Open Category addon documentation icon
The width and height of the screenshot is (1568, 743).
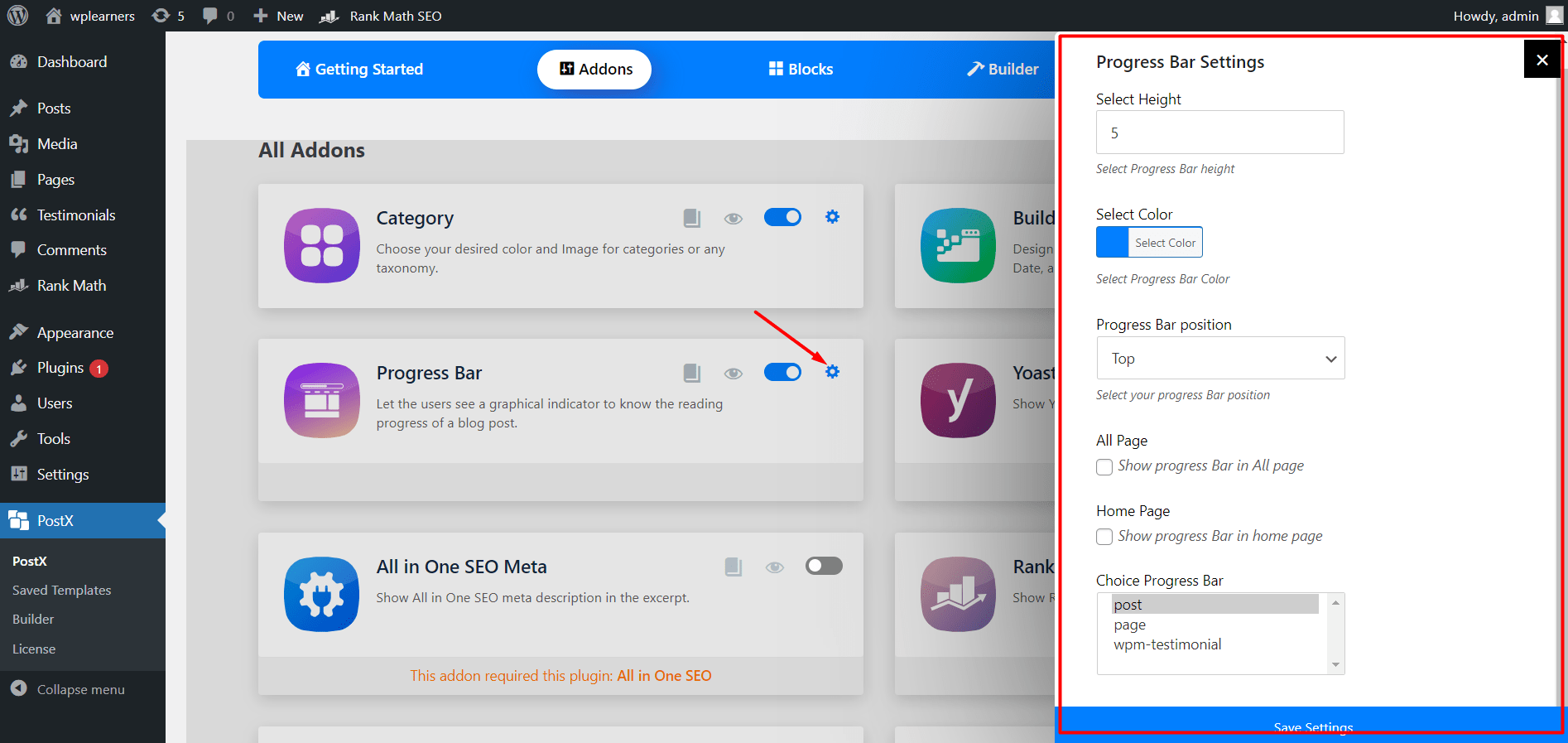(x=692, y=218)
